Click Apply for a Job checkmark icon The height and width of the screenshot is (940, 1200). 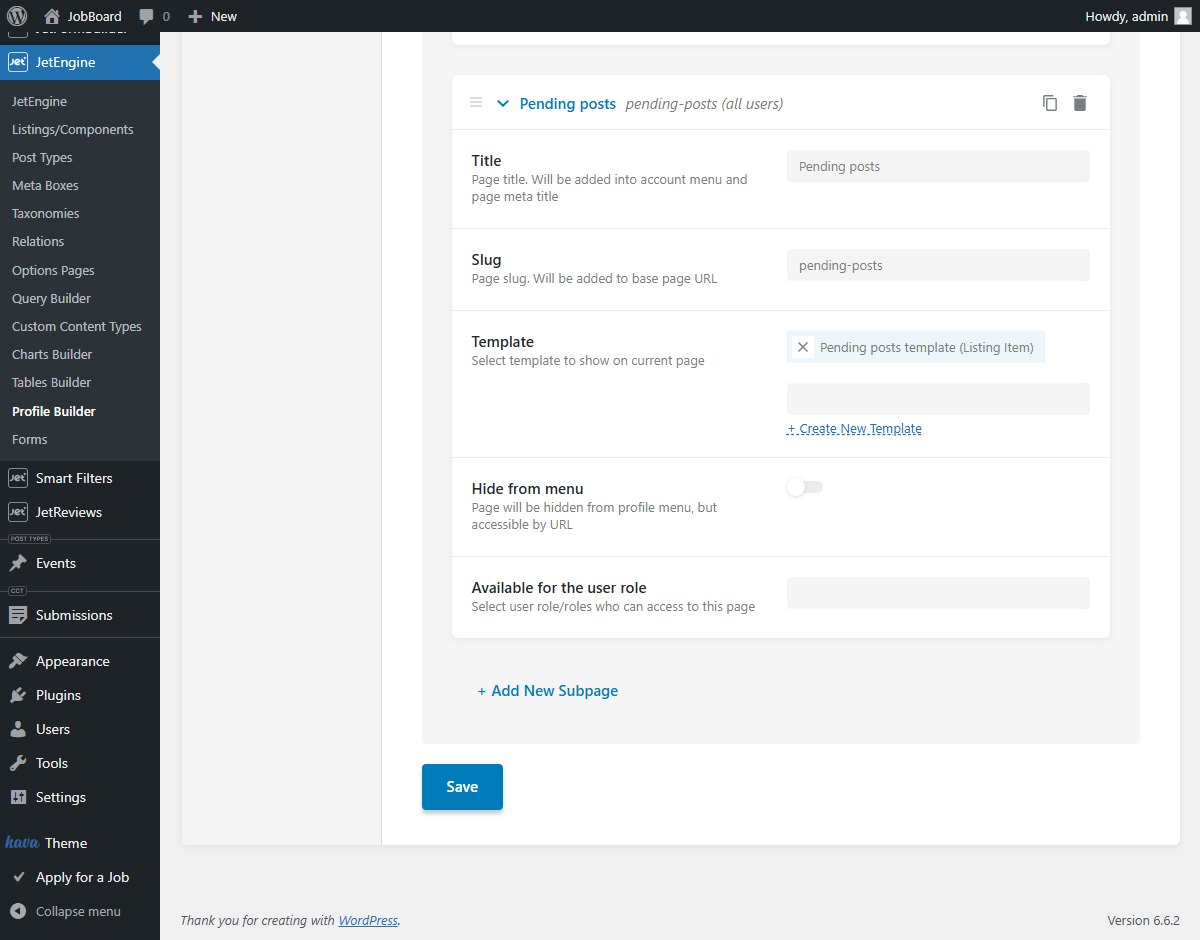pyautogui.click(x=18, y=877)
